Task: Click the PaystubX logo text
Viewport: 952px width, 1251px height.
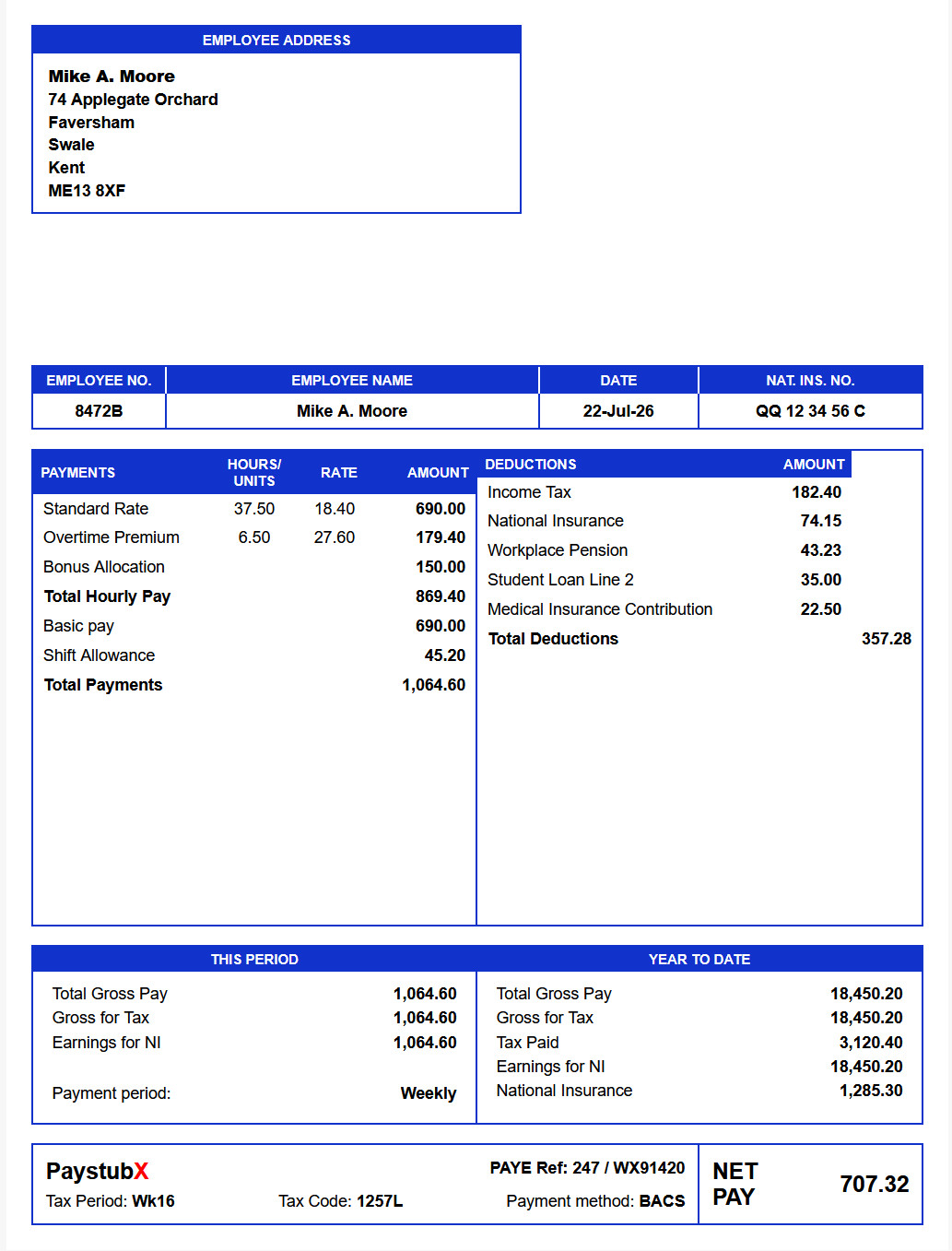Action: (x=98, y=1171)
